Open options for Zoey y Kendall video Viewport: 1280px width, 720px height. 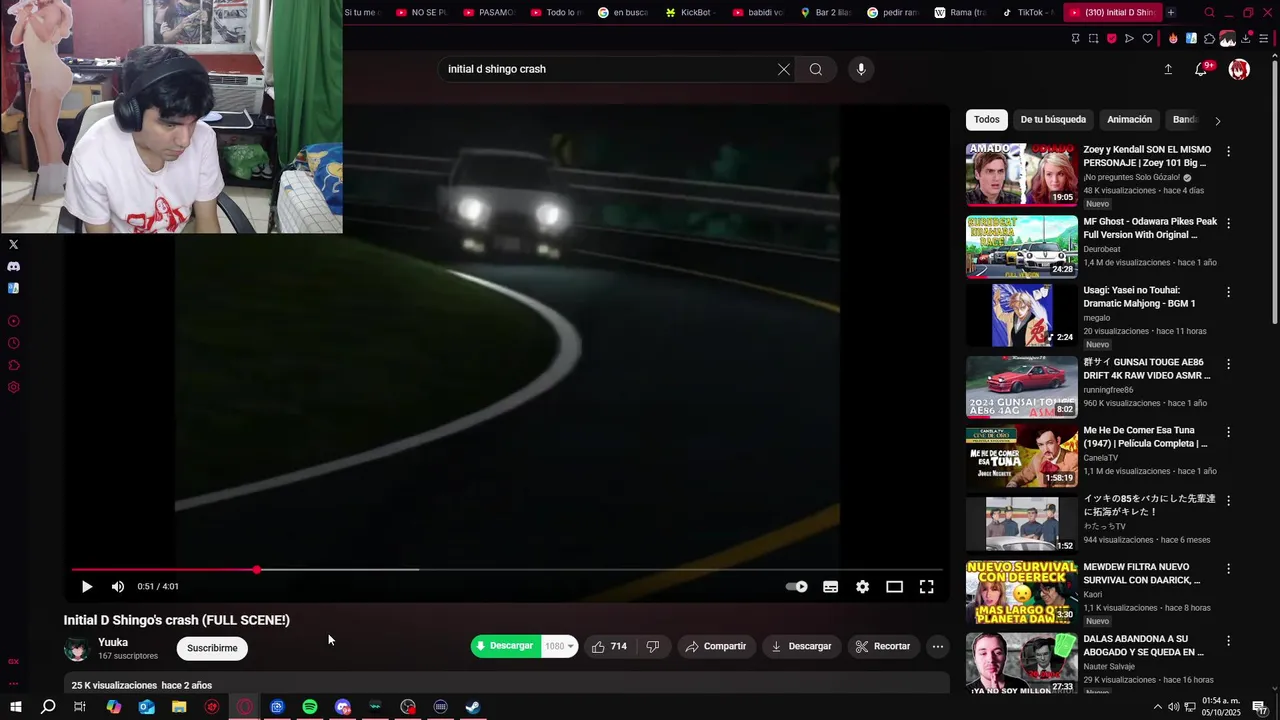point(1229,151)
